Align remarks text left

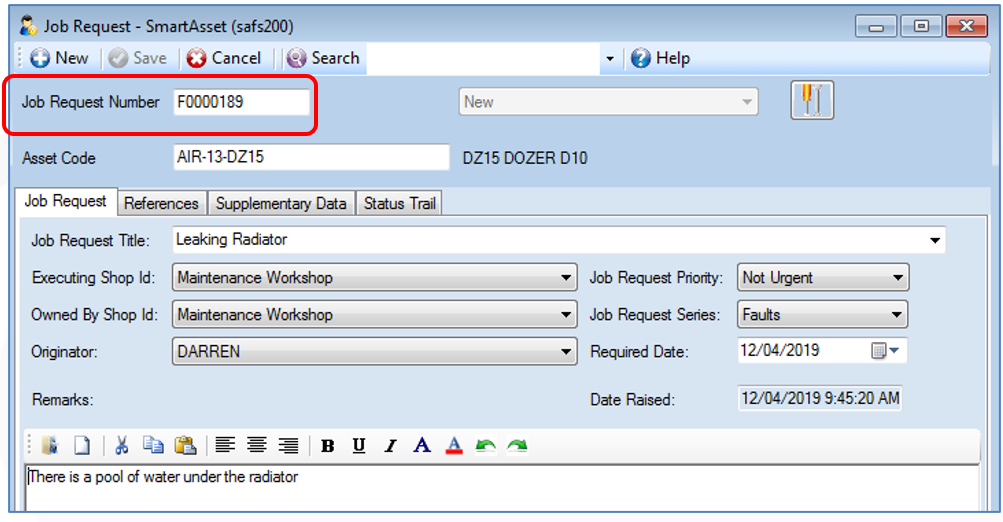click(x=225, y=445)
